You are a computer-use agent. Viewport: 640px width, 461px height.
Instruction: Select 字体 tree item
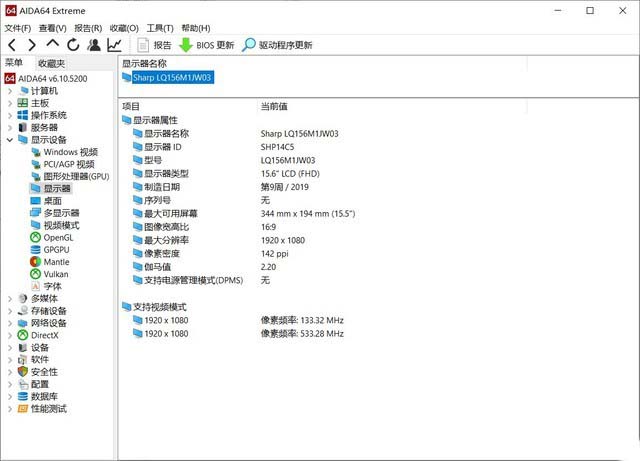(52, 286)
